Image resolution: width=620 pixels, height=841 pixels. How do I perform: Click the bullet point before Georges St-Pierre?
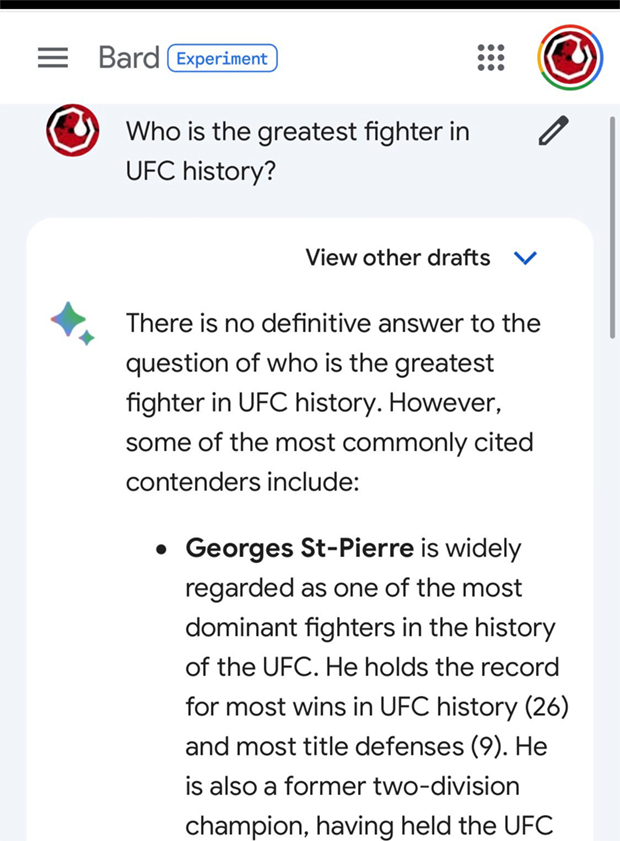point(161,549)
